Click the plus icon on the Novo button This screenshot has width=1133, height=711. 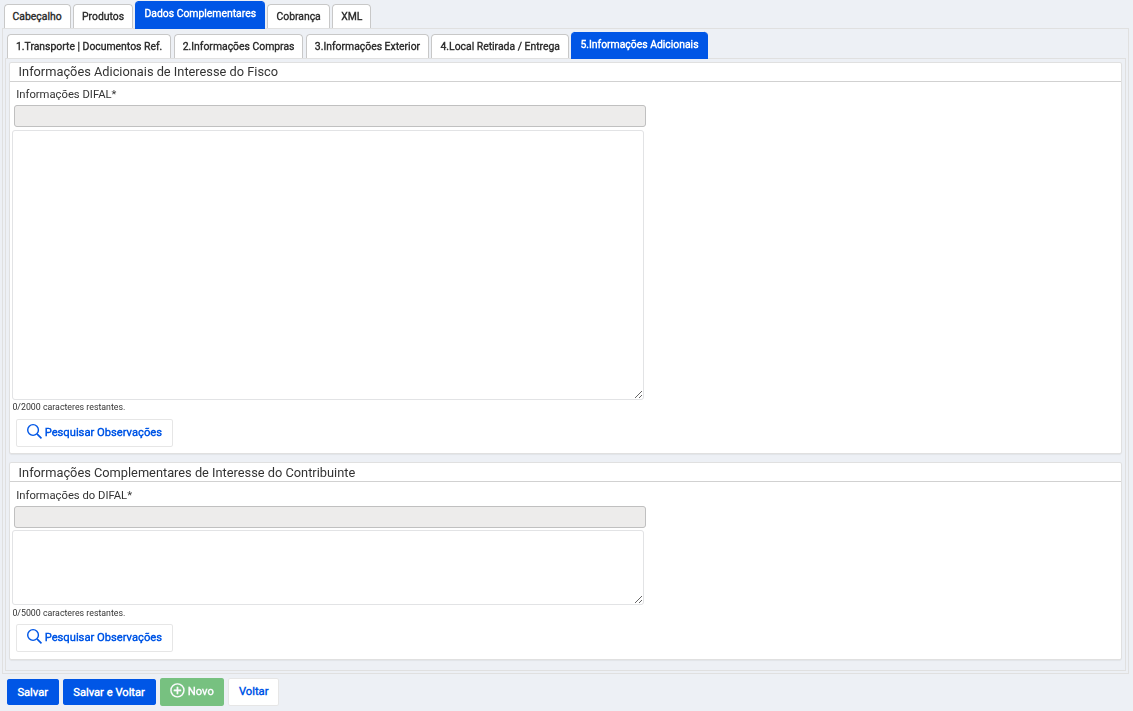tap(177, 691)
